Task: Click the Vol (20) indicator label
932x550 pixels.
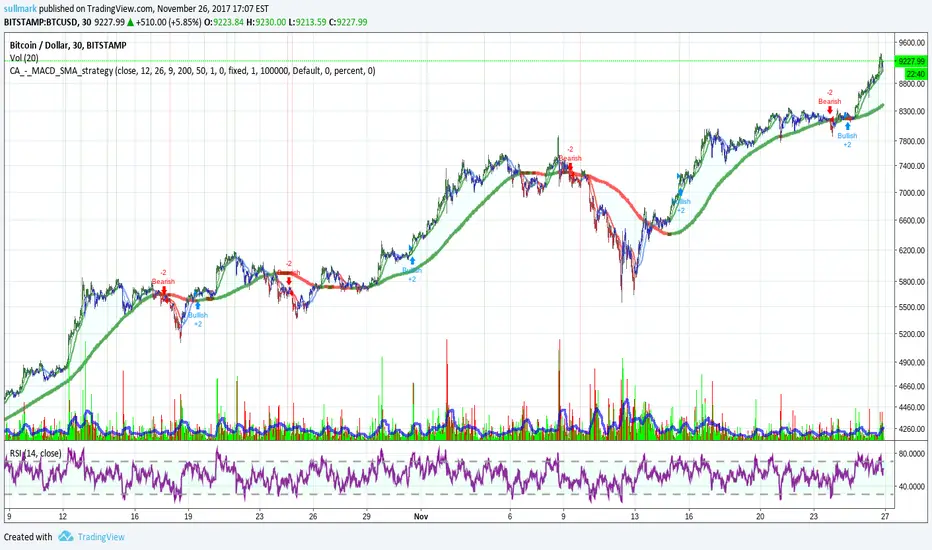Action: coord(24,58)
